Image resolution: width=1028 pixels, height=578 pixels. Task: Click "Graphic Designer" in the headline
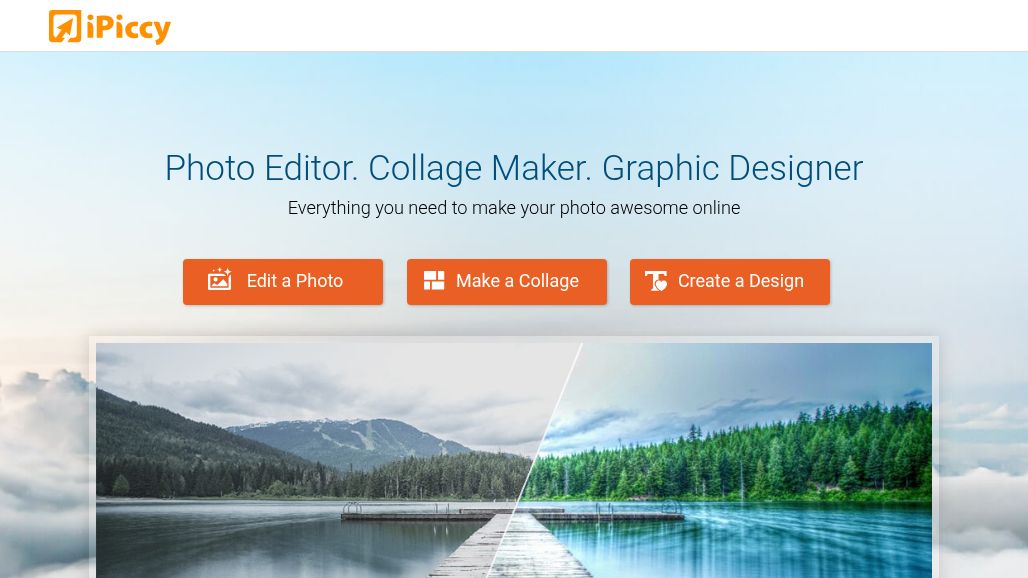point(732,168)
